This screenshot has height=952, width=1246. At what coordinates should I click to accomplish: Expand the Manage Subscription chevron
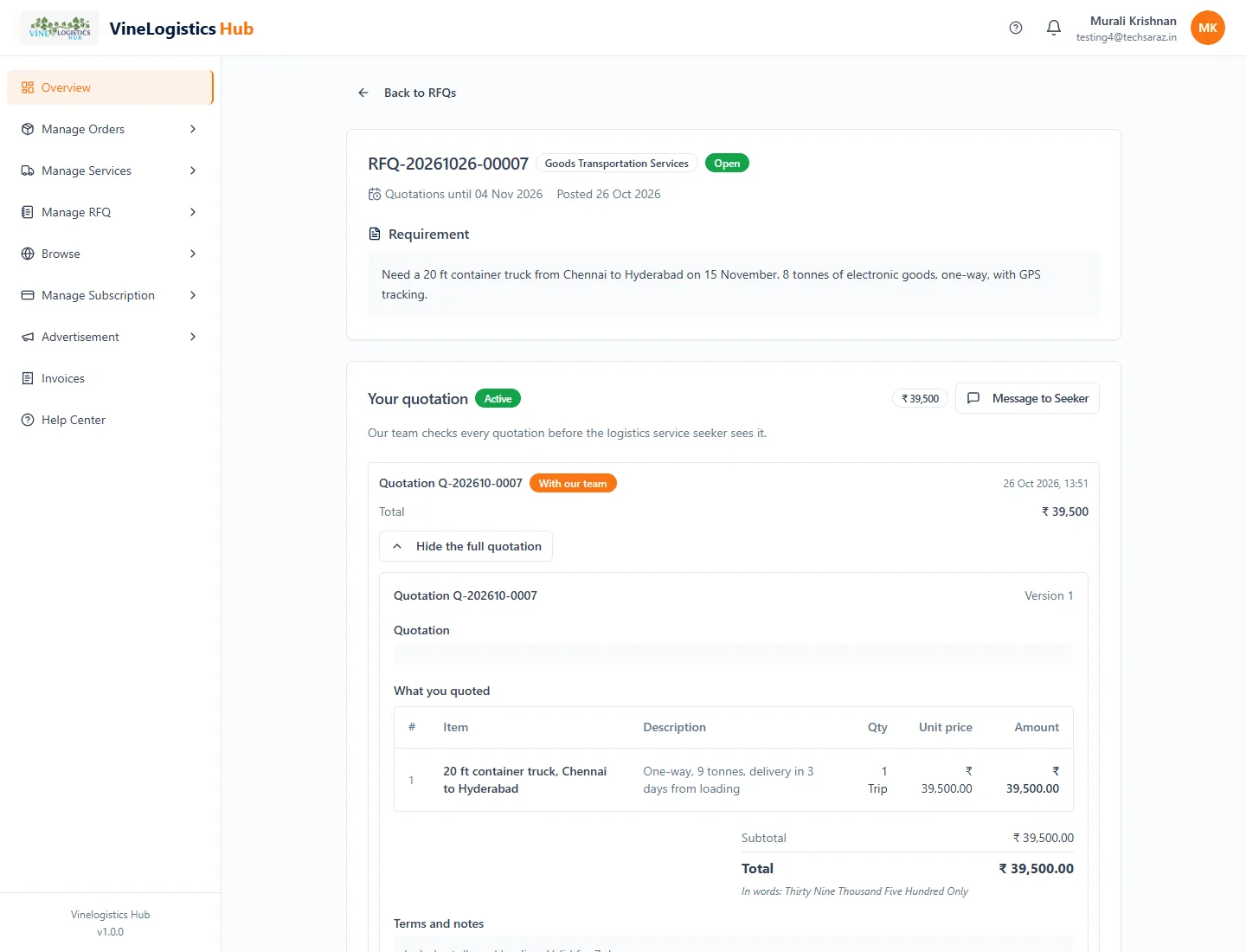point(193,295)
